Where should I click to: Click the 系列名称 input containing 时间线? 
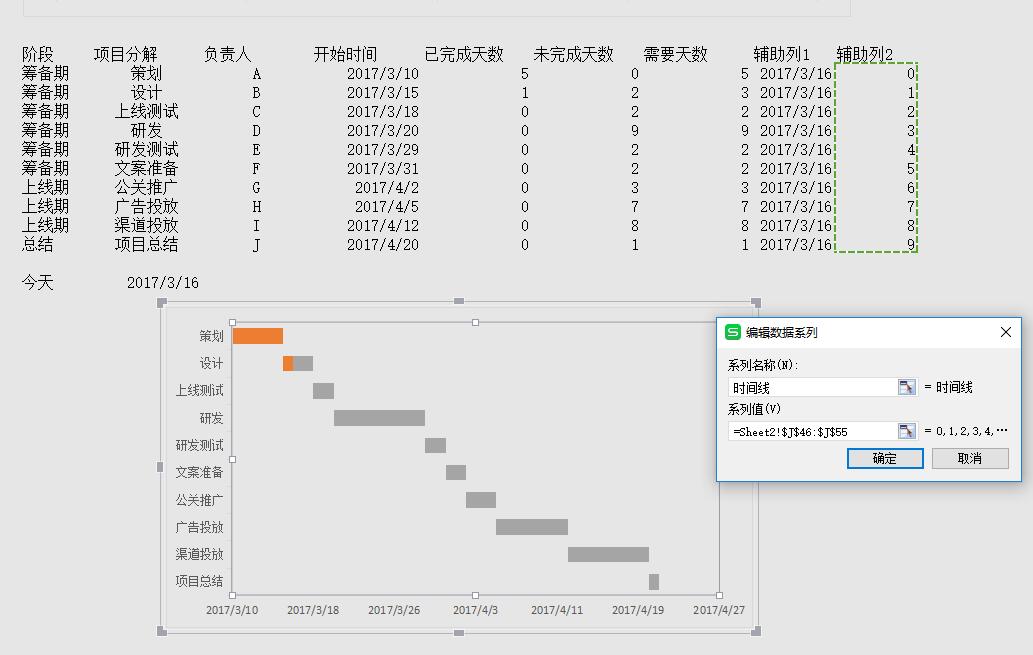[x=812, y=387]
